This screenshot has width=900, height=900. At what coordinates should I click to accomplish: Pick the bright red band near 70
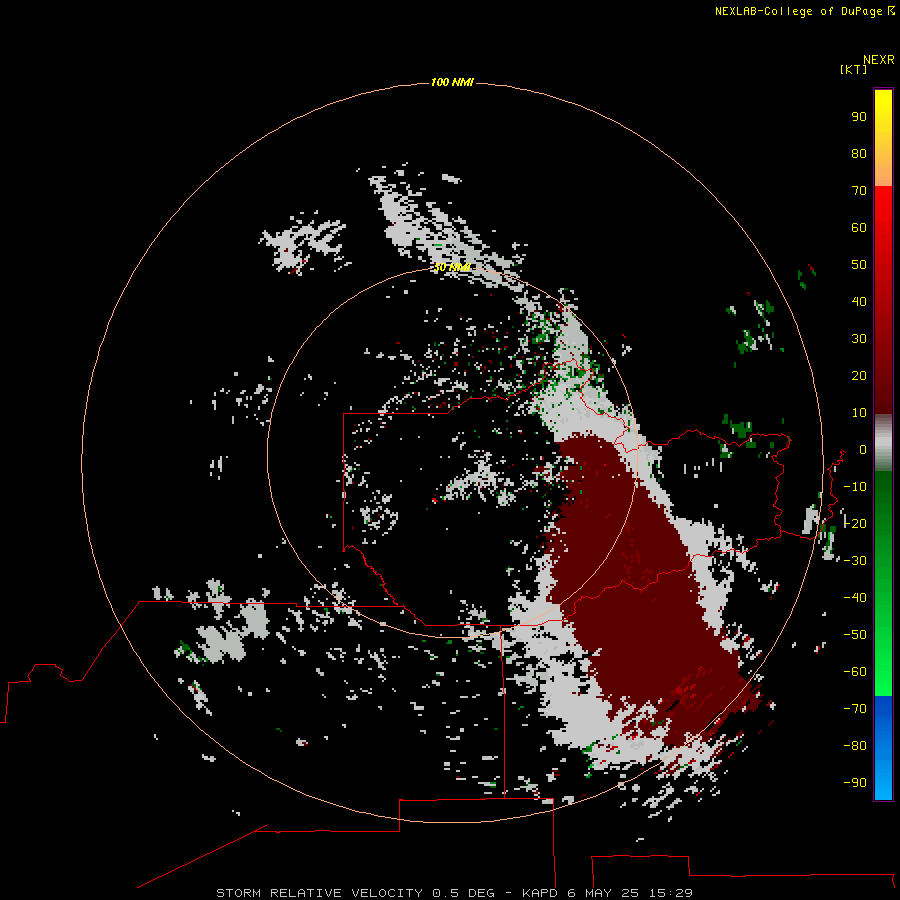883,198
